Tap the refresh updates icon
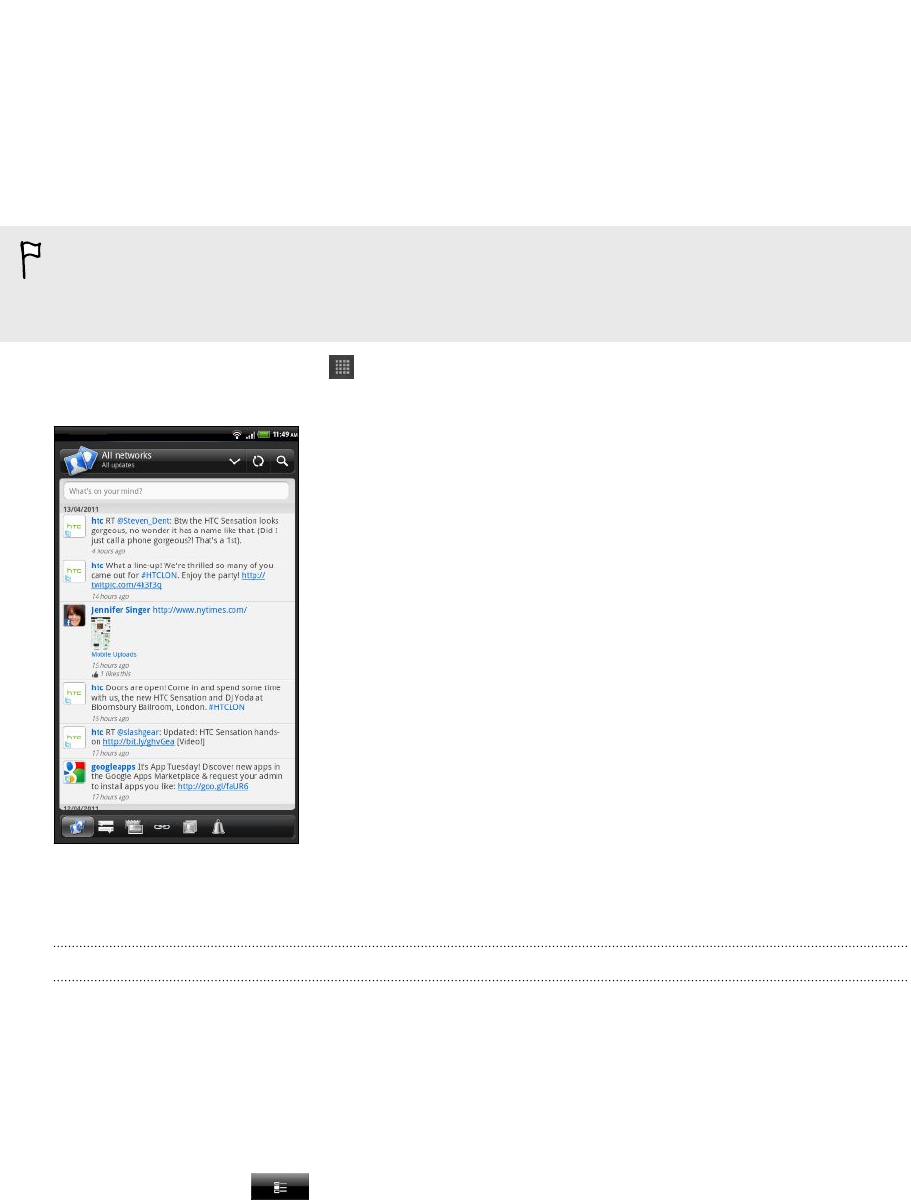This screenshot has height=1200, width=911. [x=258, y=462]
